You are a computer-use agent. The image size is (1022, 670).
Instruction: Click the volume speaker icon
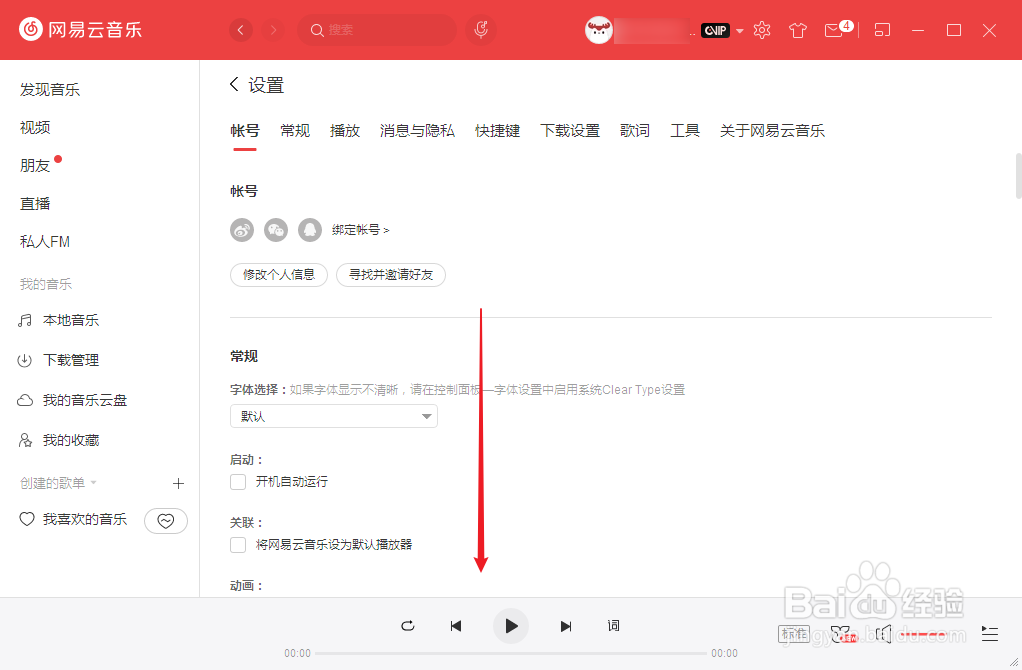pyautogui.click(x=883, y=634)
